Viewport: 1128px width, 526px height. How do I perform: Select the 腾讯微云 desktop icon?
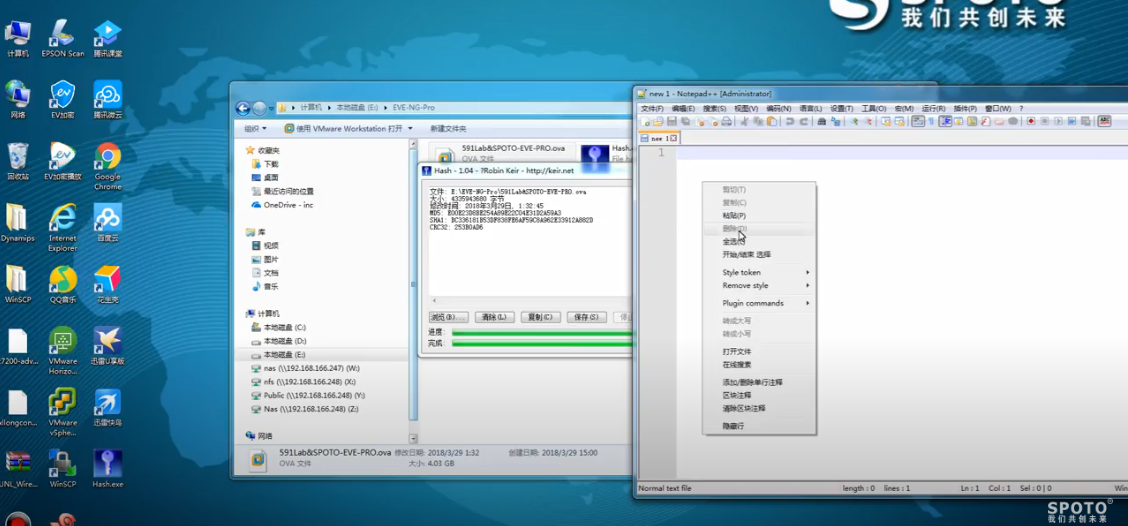click(x=107, y=99)
